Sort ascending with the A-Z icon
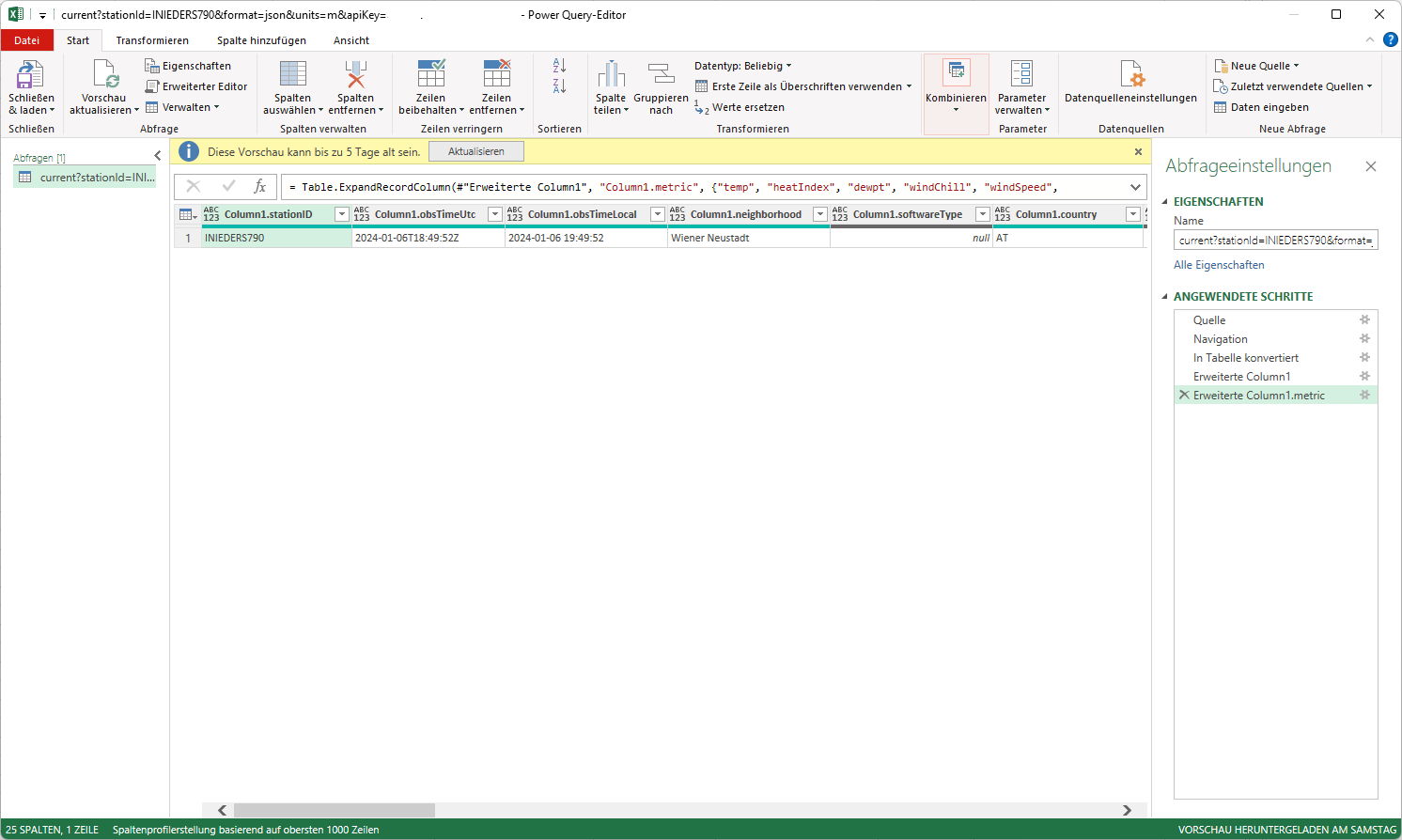Image resolution: width=1402 pixels, height=840 pixels. tap(559, 66)
